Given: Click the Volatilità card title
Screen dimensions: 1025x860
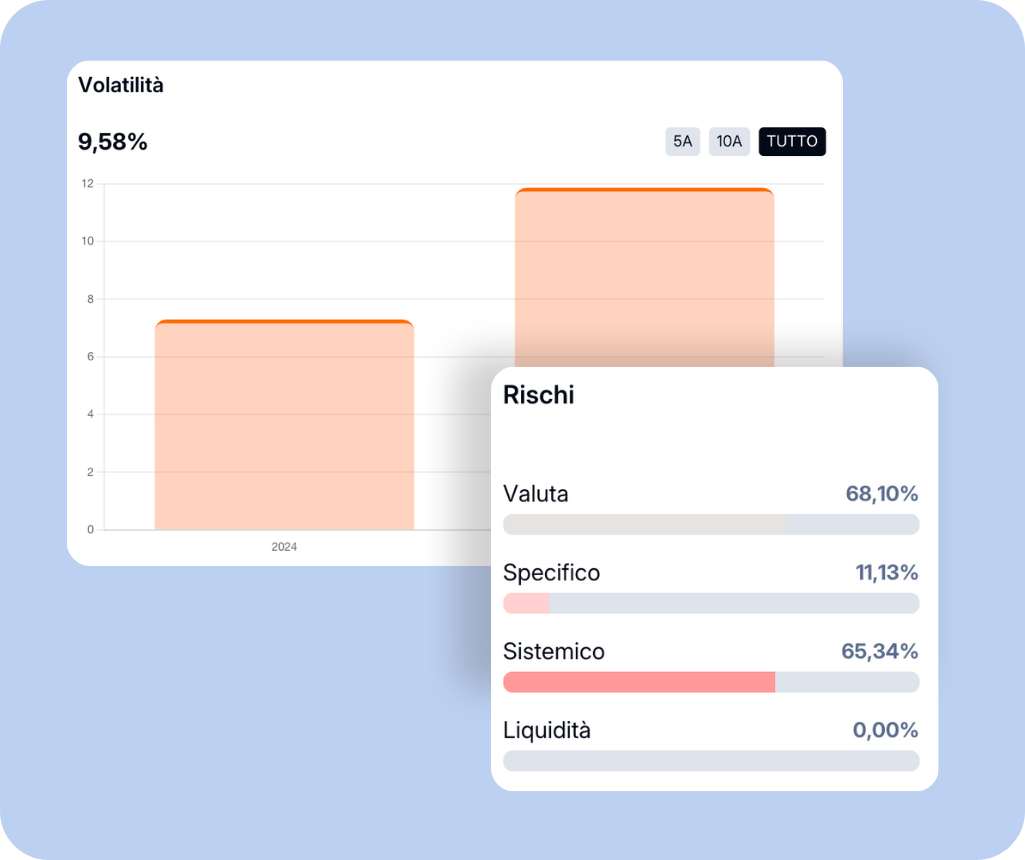Looking at the screenshot, I should (x=121, y=86).
